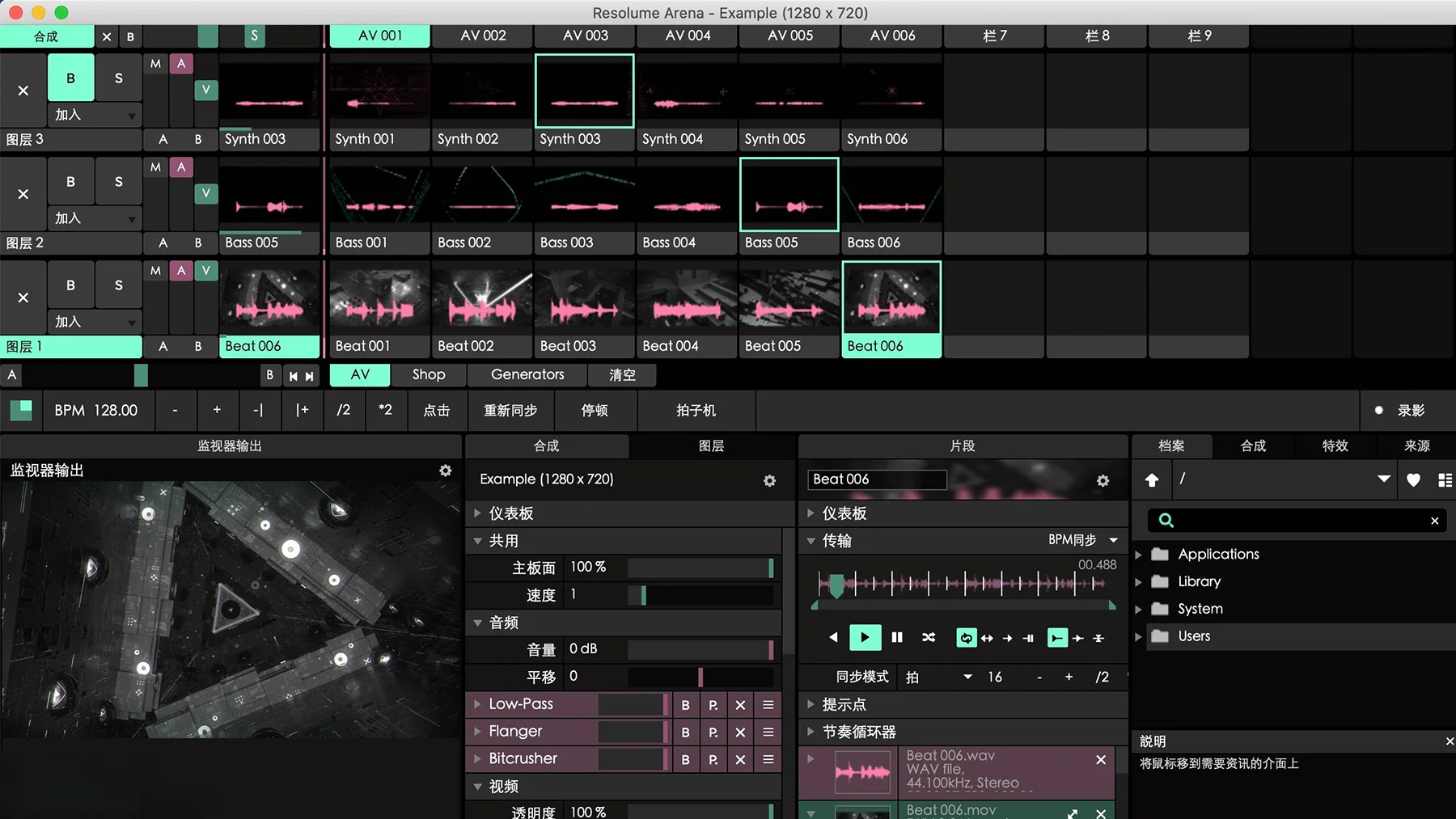Click the up-folder arrow in file browser
The image size is (1456, 819).
coord(1152,480)
